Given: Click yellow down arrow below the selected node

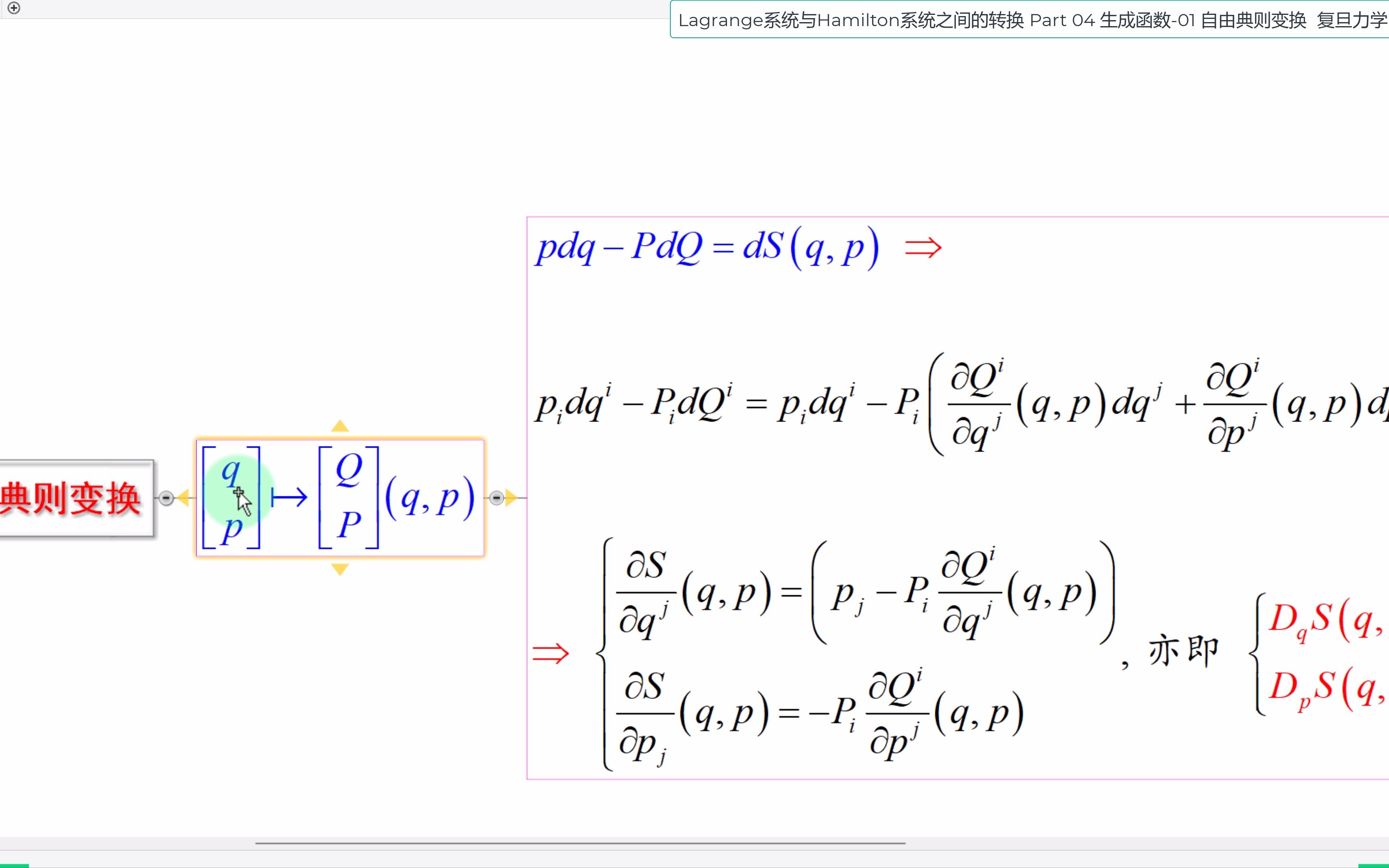Looking at the screenshot, I should pos(340,569).
